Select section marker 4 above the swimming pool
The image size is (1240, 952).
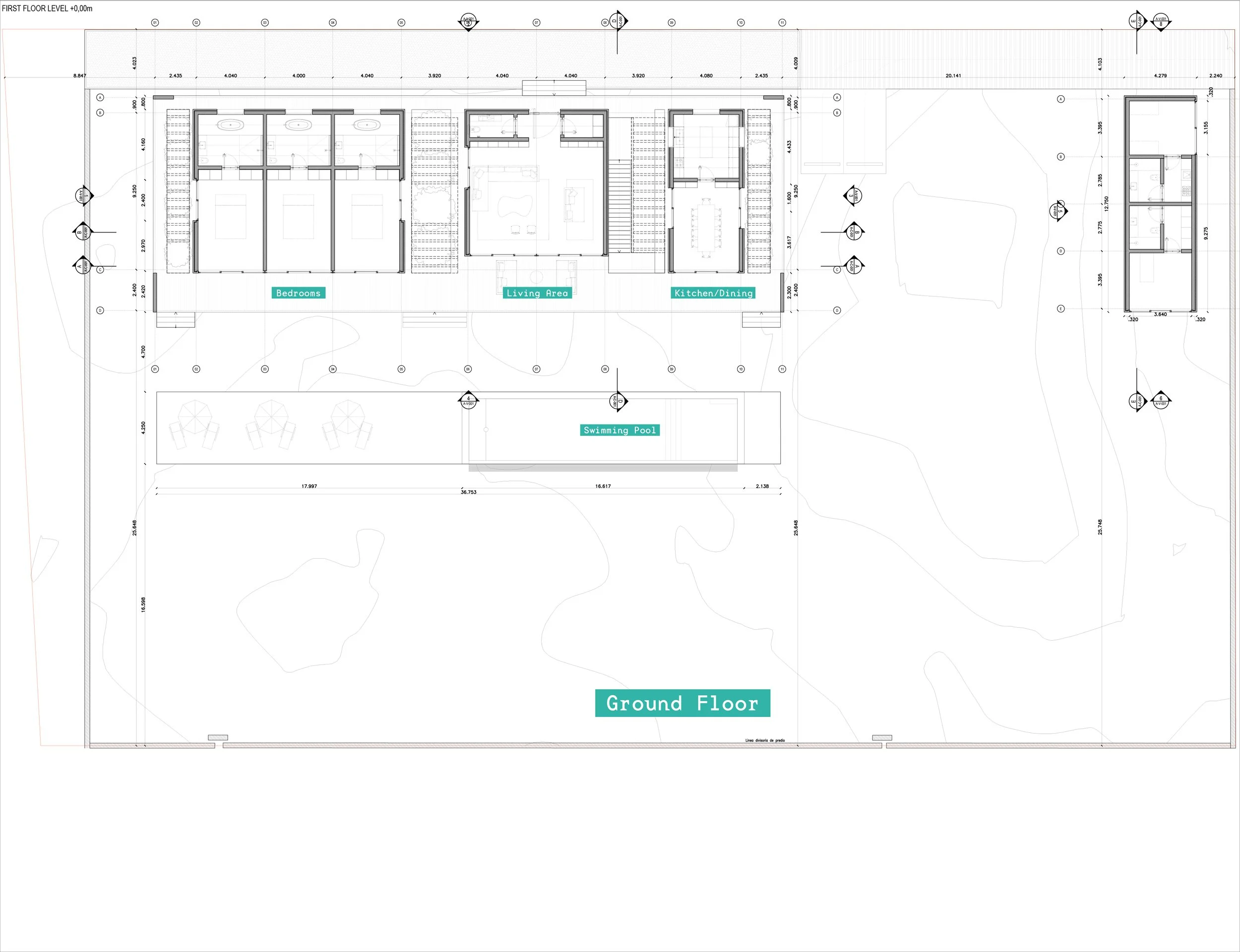point(468,400)
